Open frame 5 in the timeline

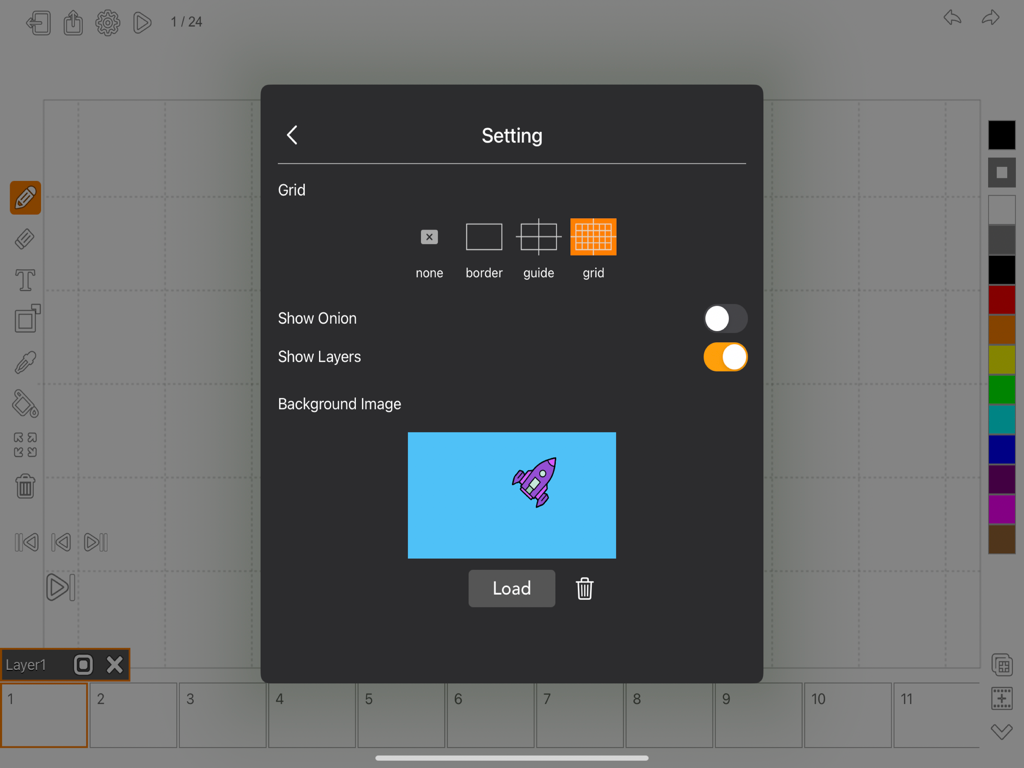pyautogui.click(x=400, y=715)
